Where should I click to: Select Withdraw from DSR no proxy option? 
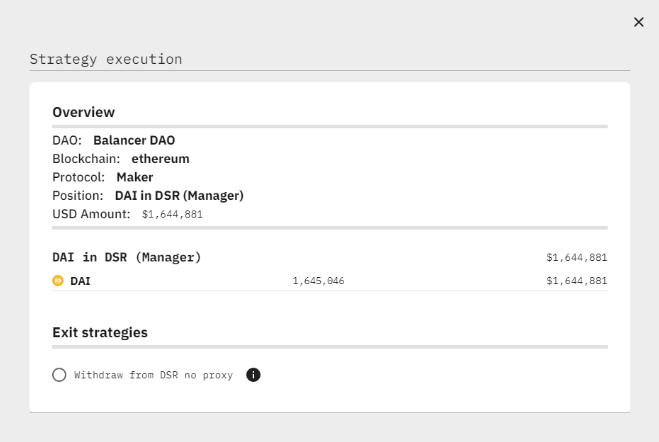pyautogui.click(x=59, y=375)
